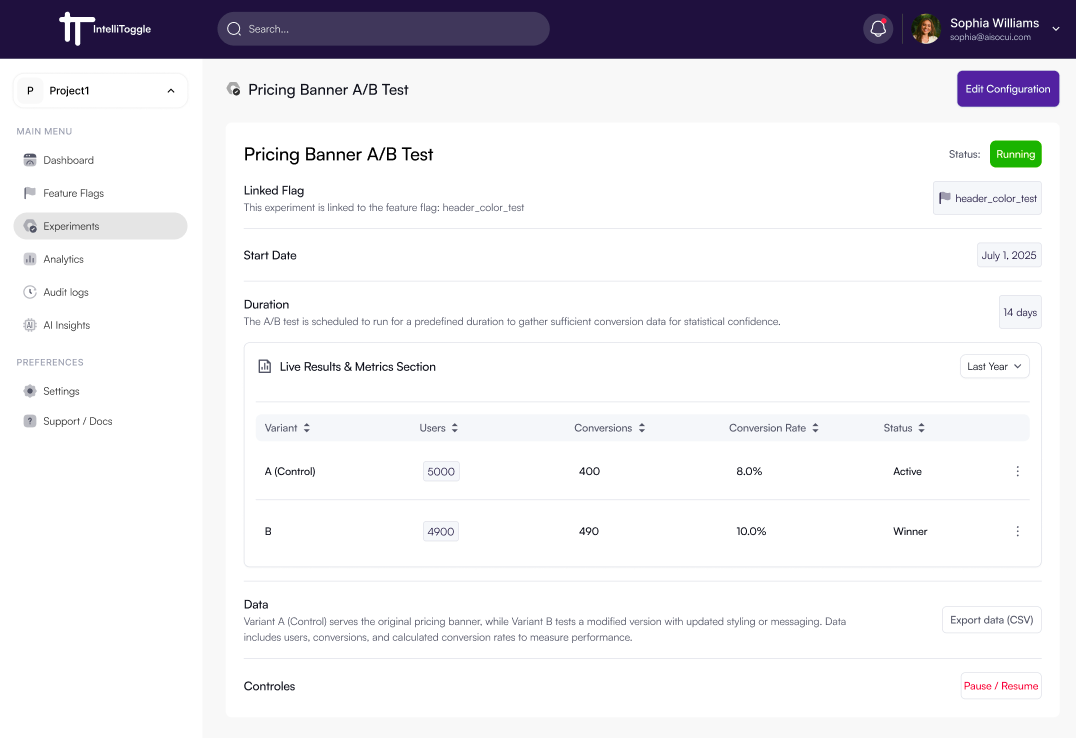Expand the user account menu chevron
The height and width of the screenshot is (738, 1076).
[x=1056, y=30]
